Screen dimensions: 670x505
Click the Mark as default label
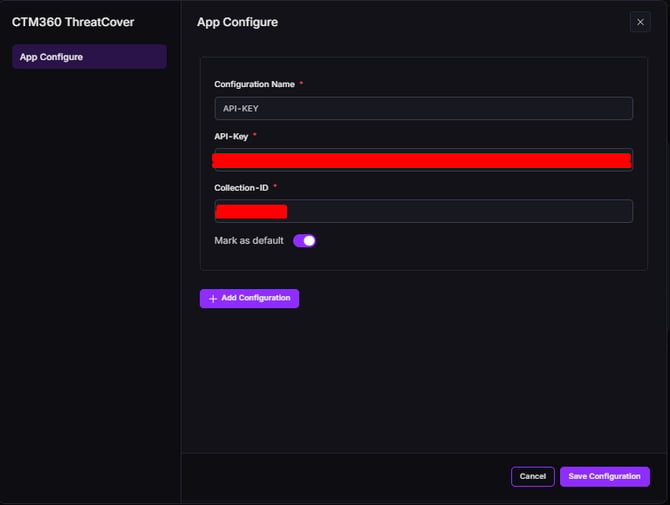249,241
